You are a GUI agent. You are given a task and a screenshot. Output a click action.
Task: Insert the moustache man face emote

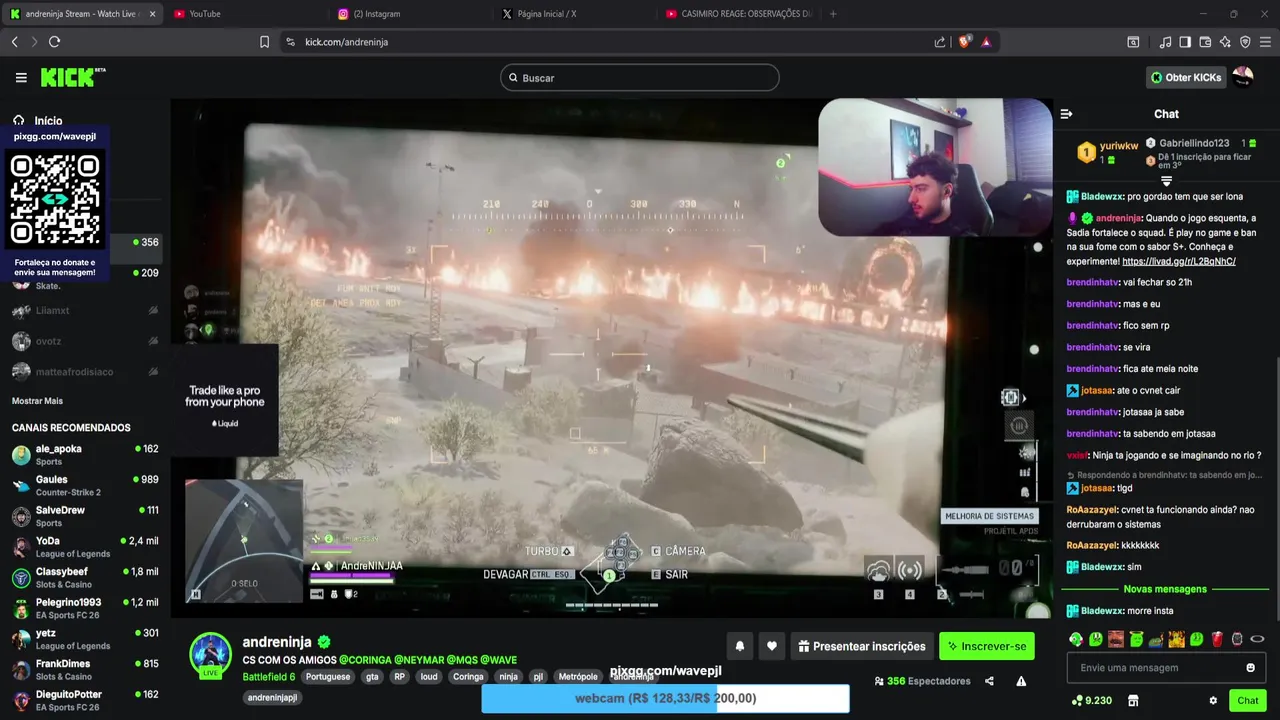tap(1116, 639)
